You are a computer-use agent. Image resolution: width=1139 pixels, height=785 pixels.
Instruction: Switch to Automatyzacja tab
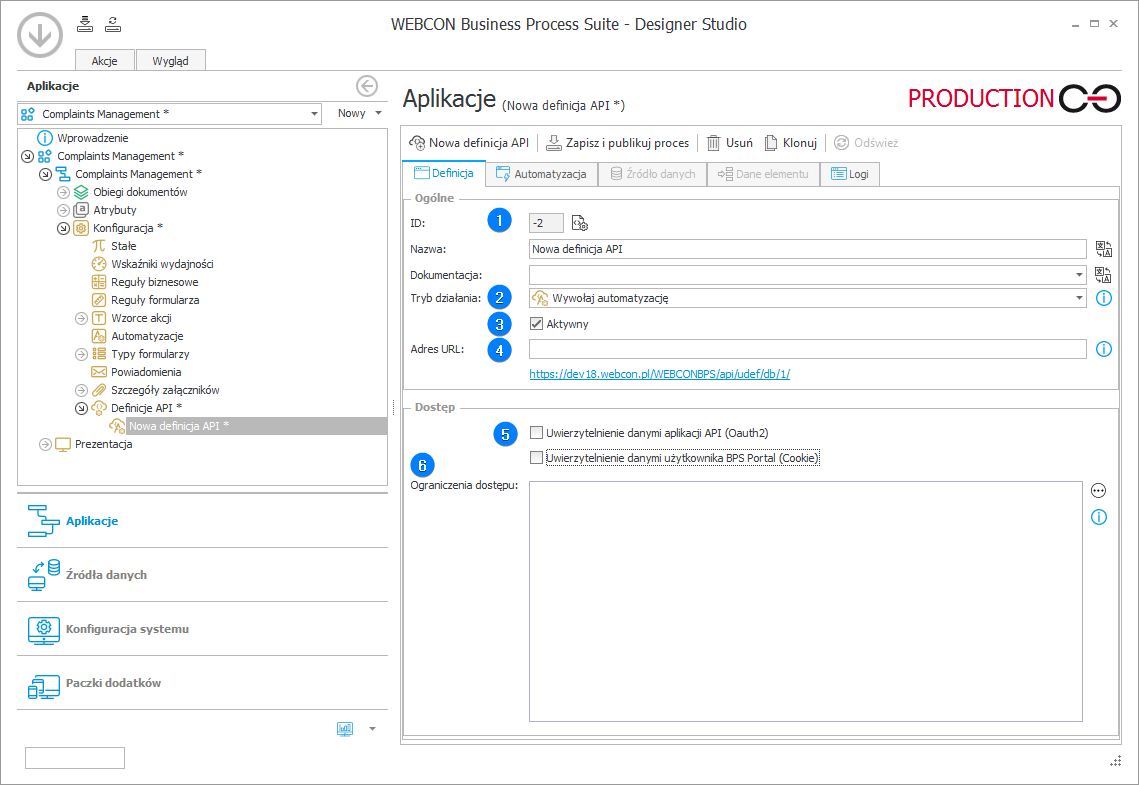[541, 174]
